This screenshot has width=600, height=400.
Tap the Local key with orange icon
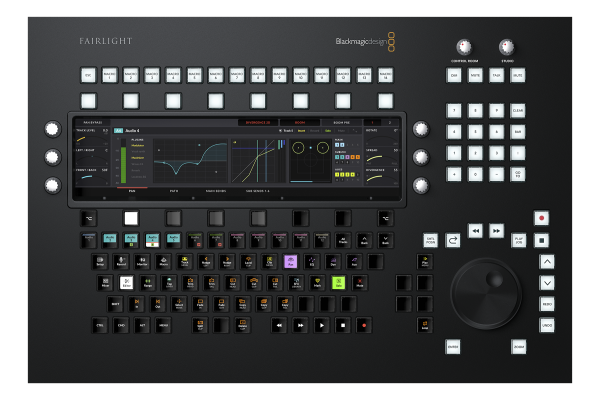click(x=248, y=261)
